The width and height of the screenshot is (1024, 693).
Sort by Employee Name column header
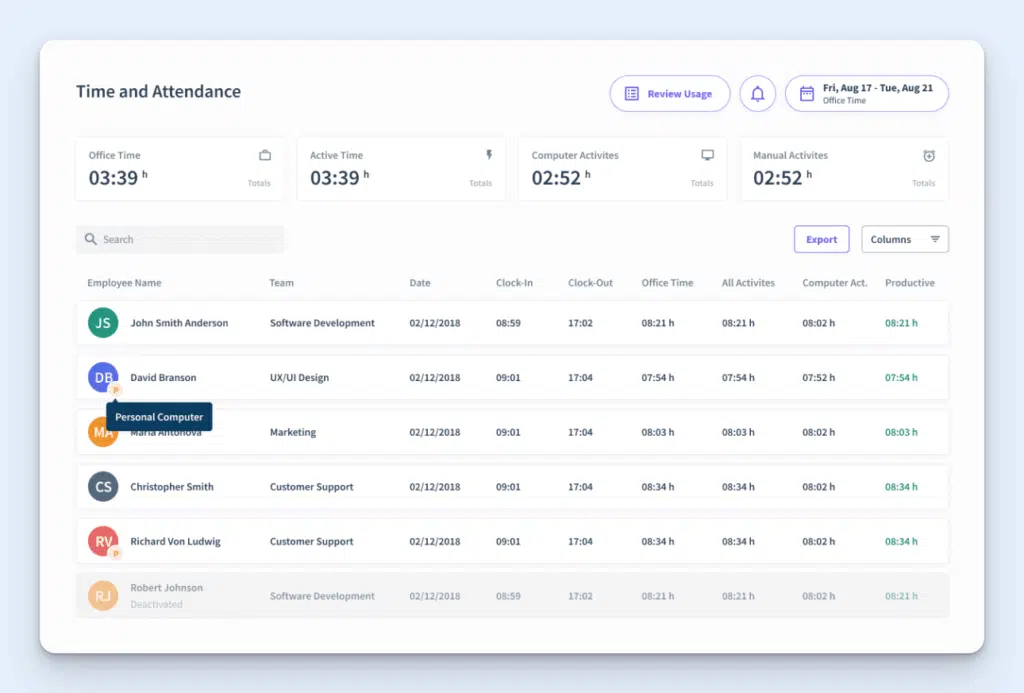(124, 283)
